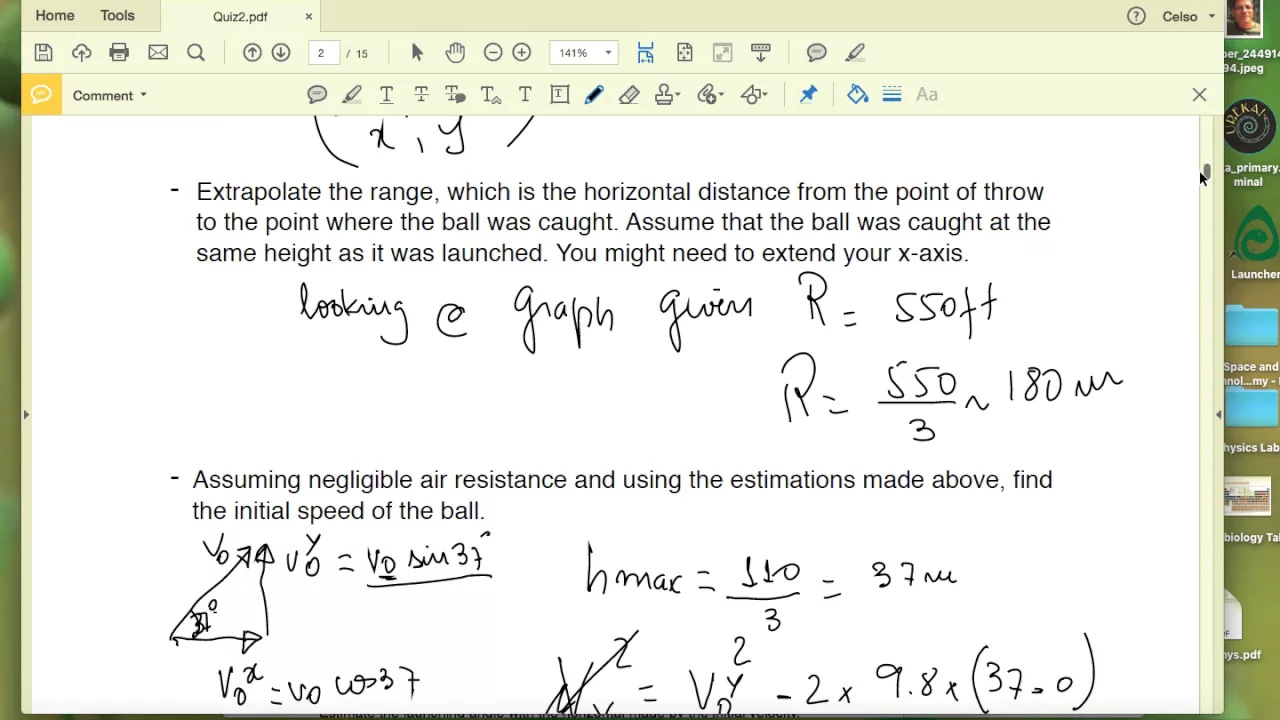Open the paint bucket color picker
This screenshot has width=1280, height=720.
pyautogui.click(x=857, y=95)
